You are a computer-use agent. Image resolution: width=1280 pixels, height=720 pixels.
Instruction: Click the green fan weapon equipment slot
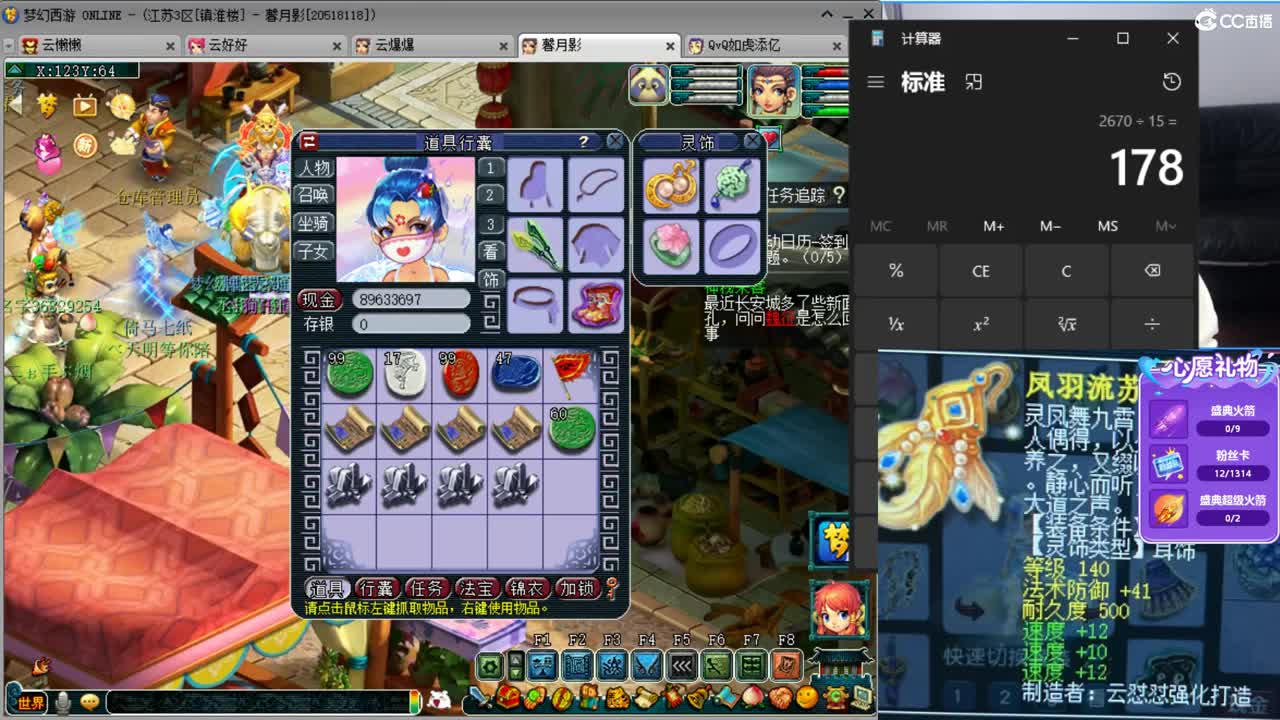(x=536, y=245)
